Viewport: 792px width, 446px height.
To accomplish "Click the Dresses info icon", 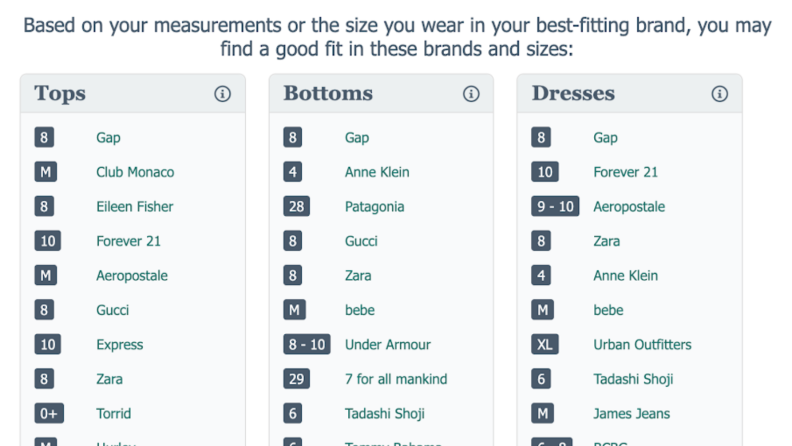I will coord(719,93).
